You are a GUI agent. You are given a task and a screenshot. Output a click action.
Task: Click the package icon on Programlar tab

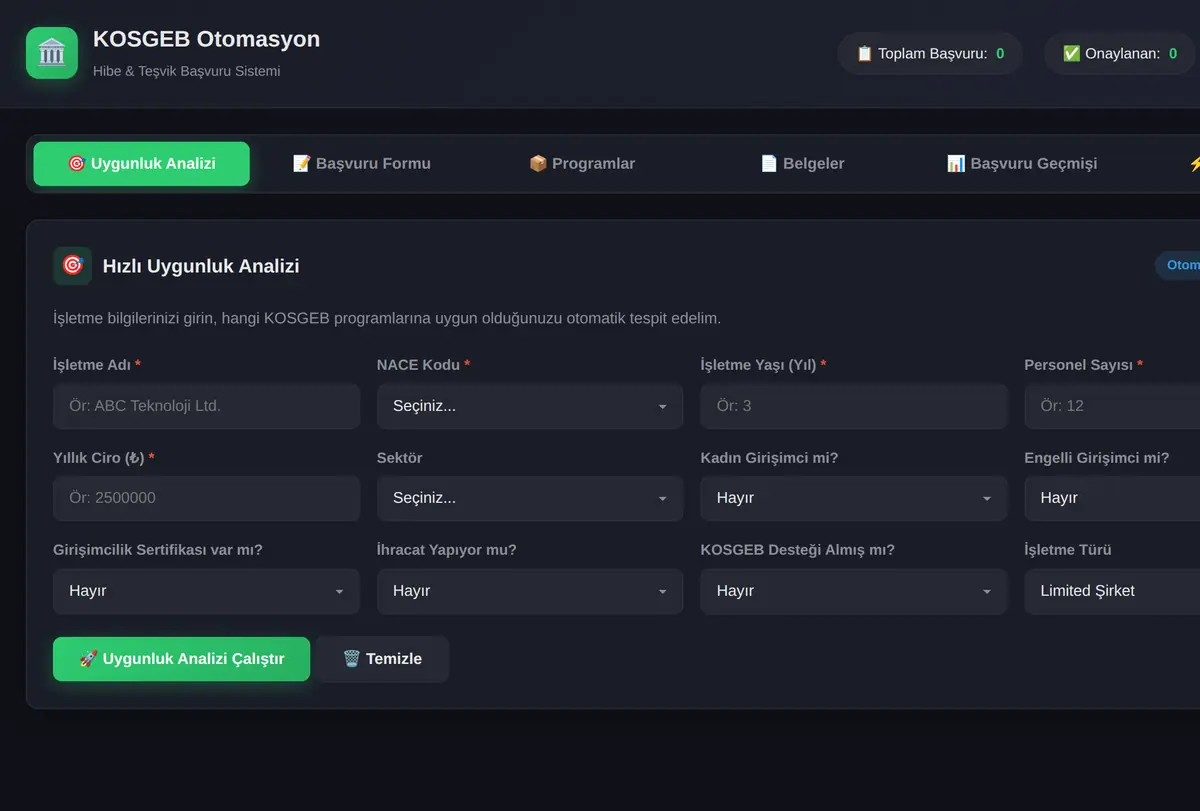[538, 163]
